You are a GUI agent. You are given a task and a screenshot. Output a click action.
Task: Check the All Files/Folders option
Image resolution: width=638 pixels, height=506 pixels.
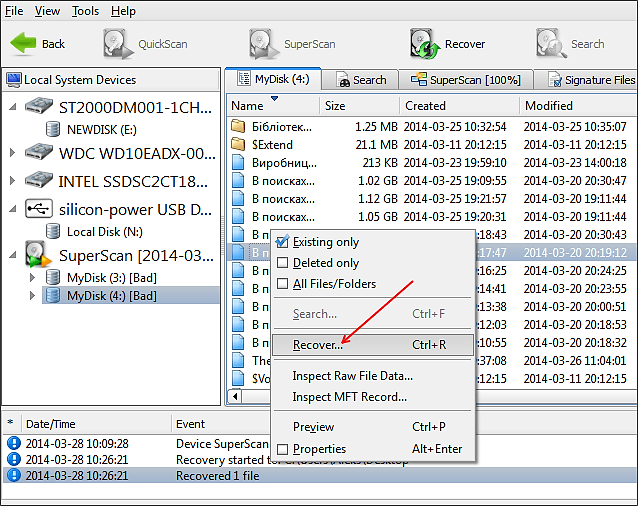tap(282, 284)
